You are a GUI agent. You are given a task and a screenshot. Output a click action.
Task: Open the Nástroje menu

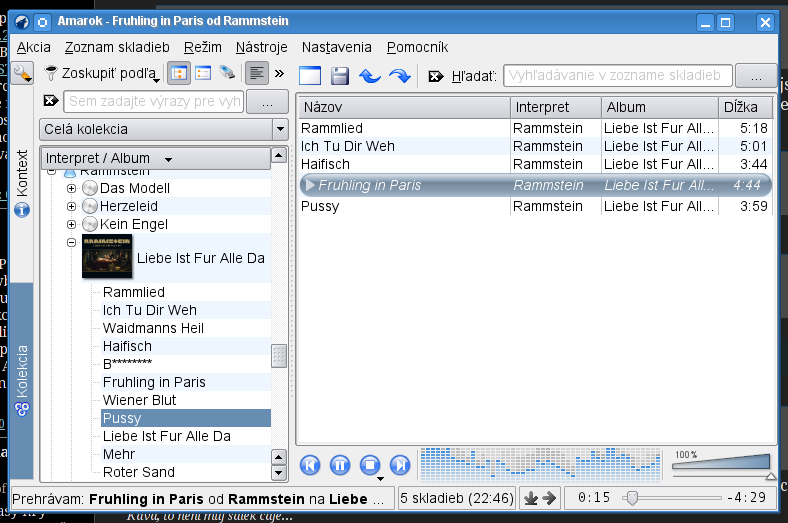click(261, 47)
